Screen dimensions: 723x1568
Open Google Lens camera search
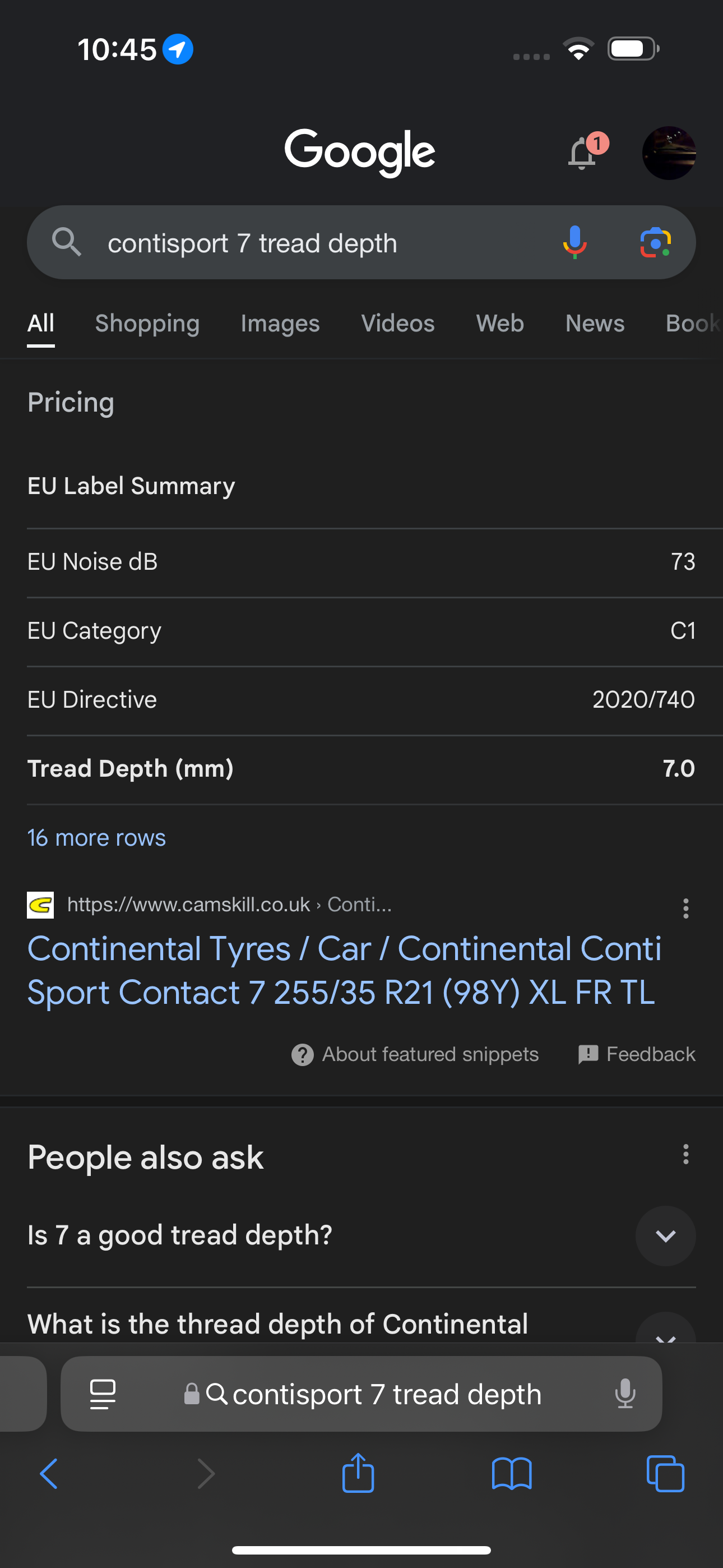click(x=655, y=242)
